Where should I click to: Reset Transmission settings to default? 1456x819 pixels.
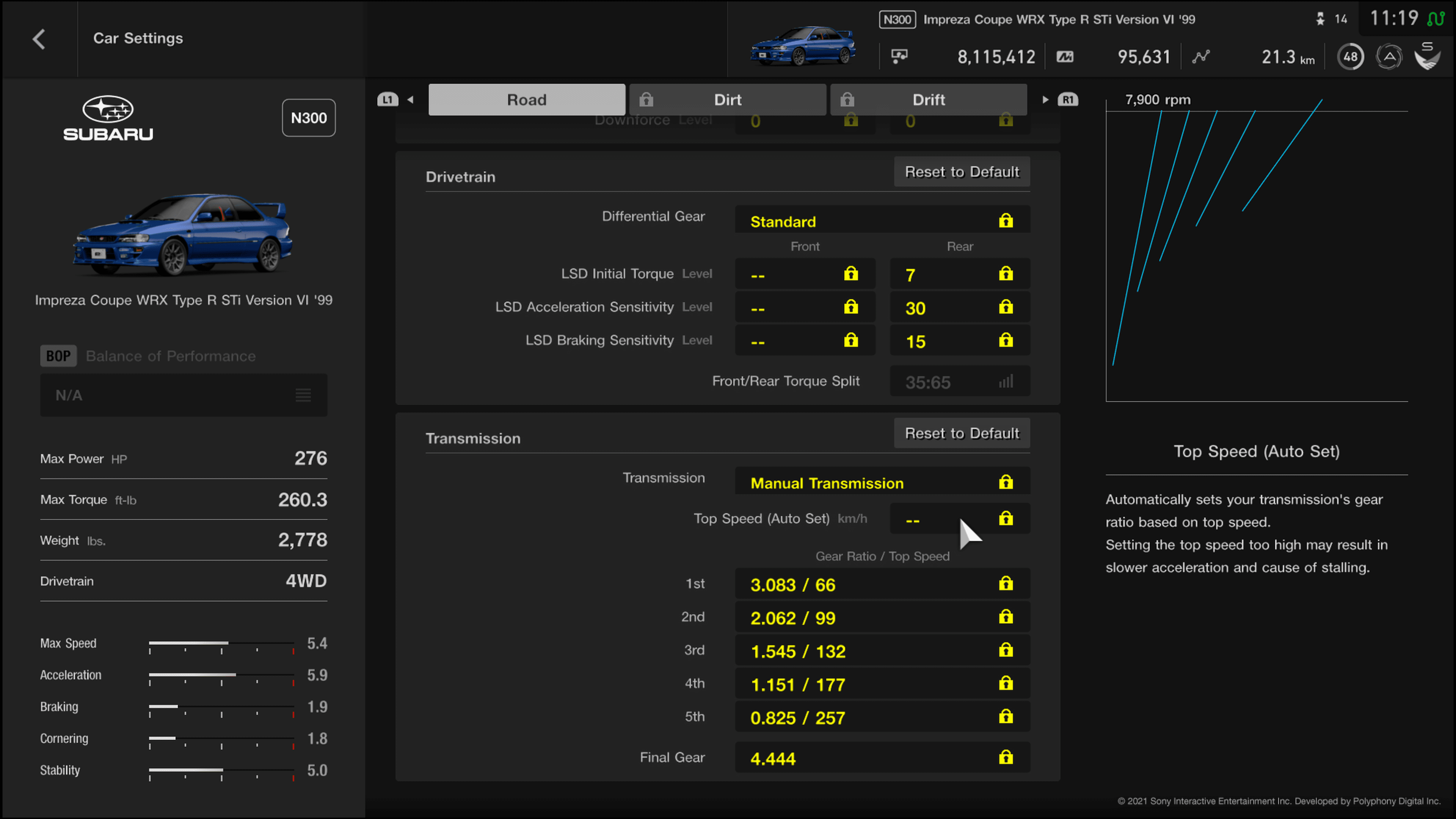coord(962,433)
